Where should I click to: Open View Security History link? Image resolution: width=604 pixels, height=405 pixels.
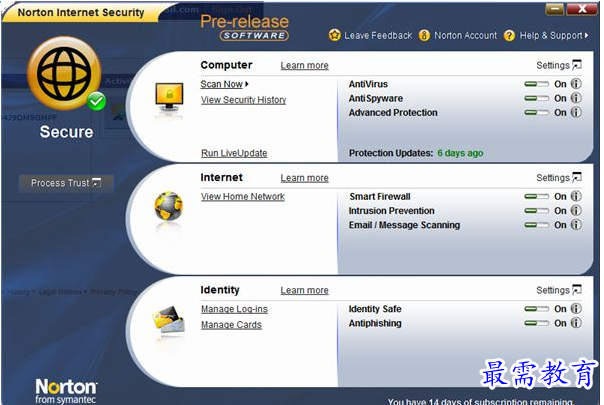point(243,100)
